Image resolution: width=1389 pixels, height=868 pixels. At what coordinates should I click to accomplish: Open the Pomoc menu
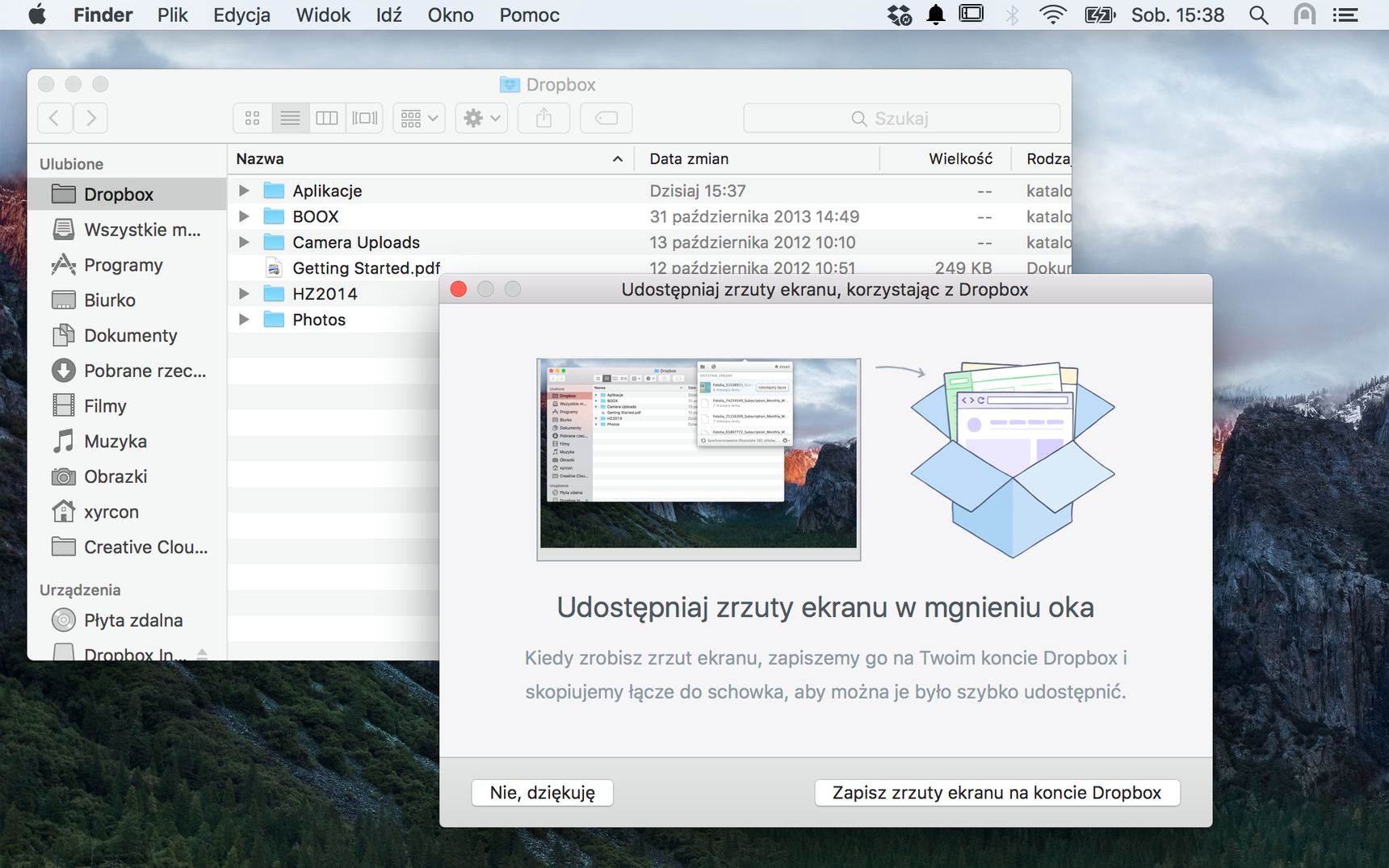[x=529, y=15]
